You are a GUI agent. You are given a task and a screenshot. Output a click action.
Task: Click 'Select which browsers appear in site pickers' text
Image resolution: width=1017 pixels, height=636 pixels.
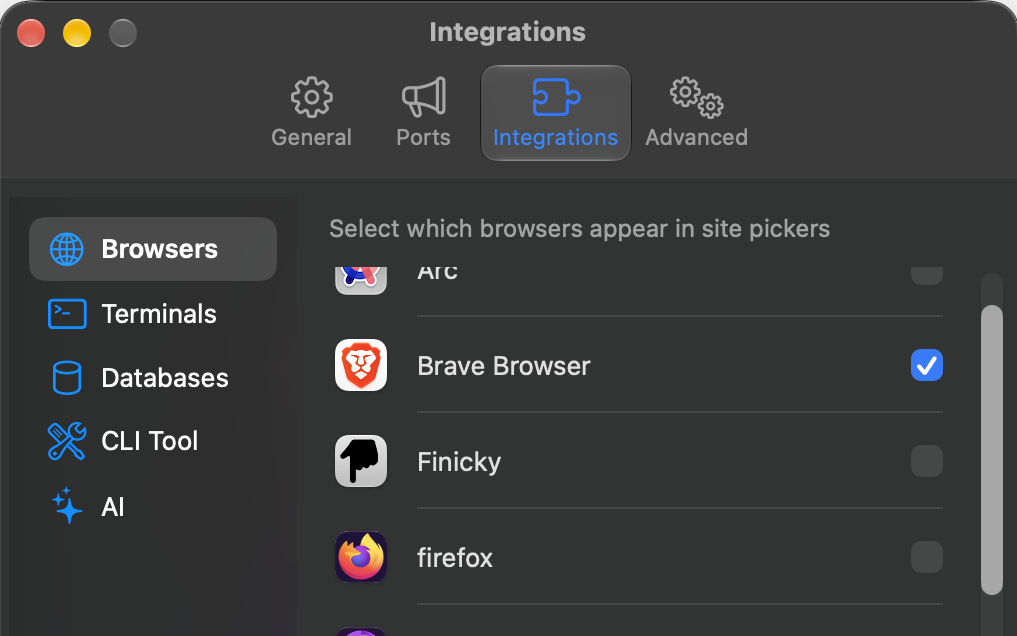point(579,229)
